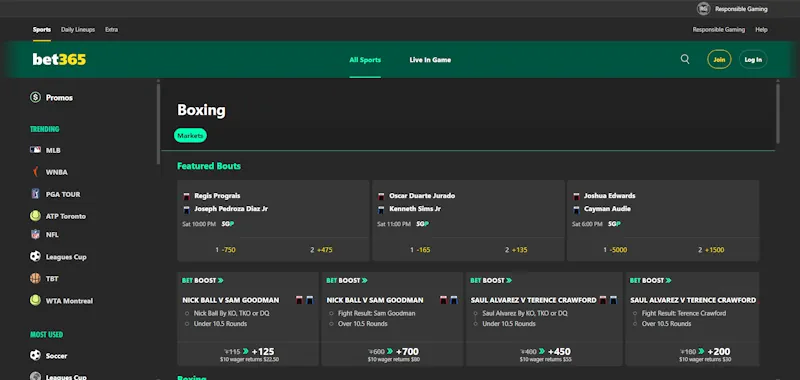Select the +450 Saul Alvarez bet boost
Screen dimensions: 800x380
pos(545,354)
